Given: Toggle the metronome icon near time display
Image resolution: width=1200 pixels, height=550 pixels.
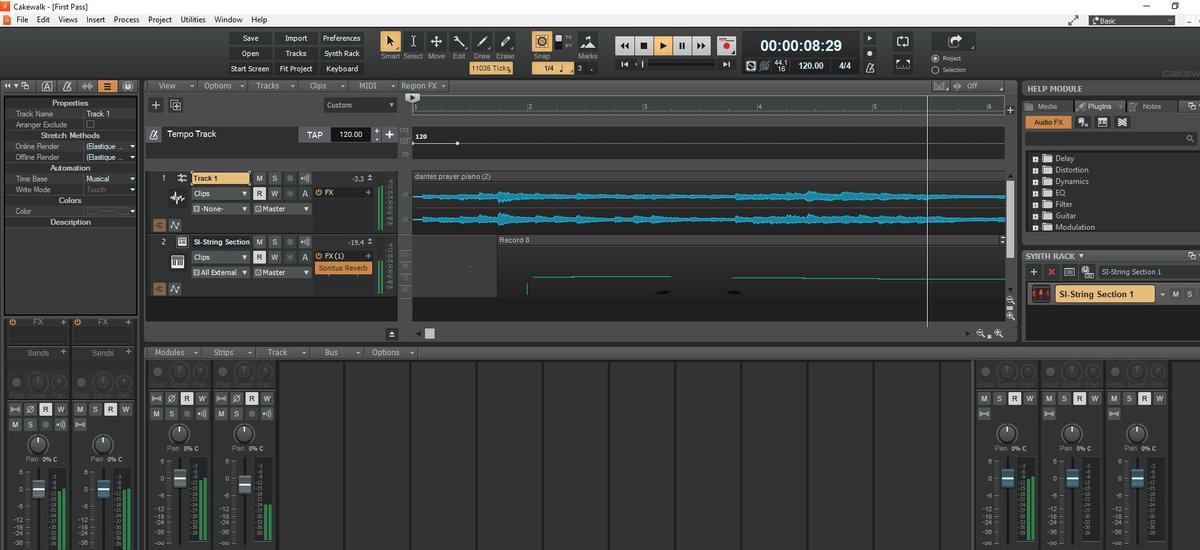Looking at the screenshot, I should pos(869,67).
